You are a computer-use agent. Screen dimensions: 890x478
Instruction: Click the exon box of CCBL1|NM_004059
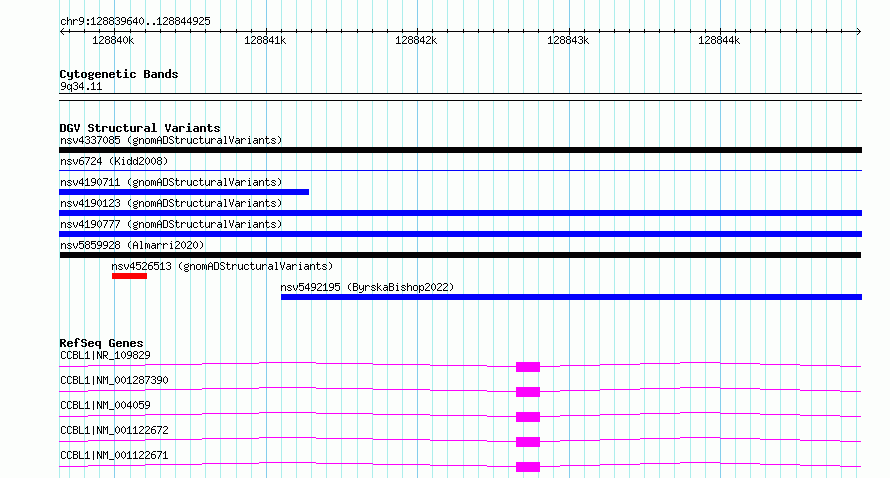pos(528,417)
